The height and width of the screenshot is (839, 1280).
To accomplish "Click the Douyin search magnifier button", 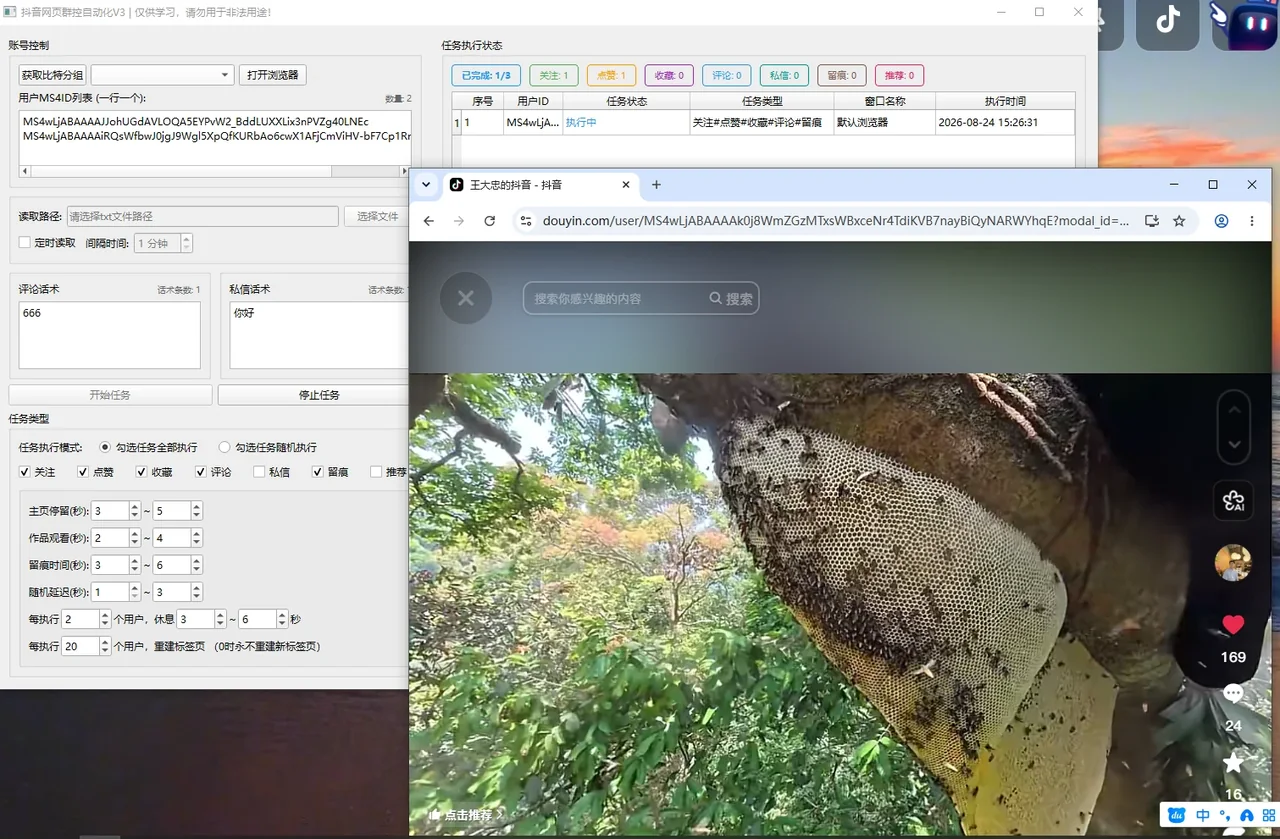I will click(731, 298).
